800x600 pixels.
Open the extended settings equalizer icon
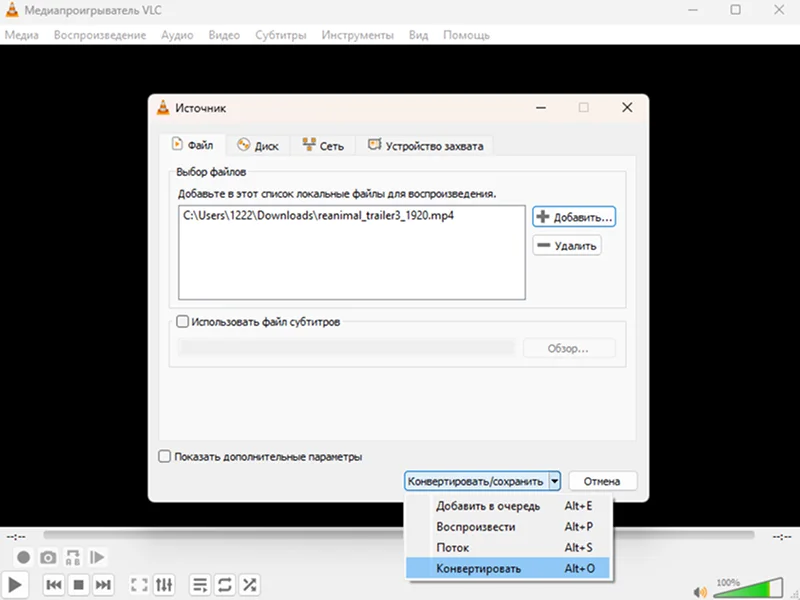[x=164, y=585]
